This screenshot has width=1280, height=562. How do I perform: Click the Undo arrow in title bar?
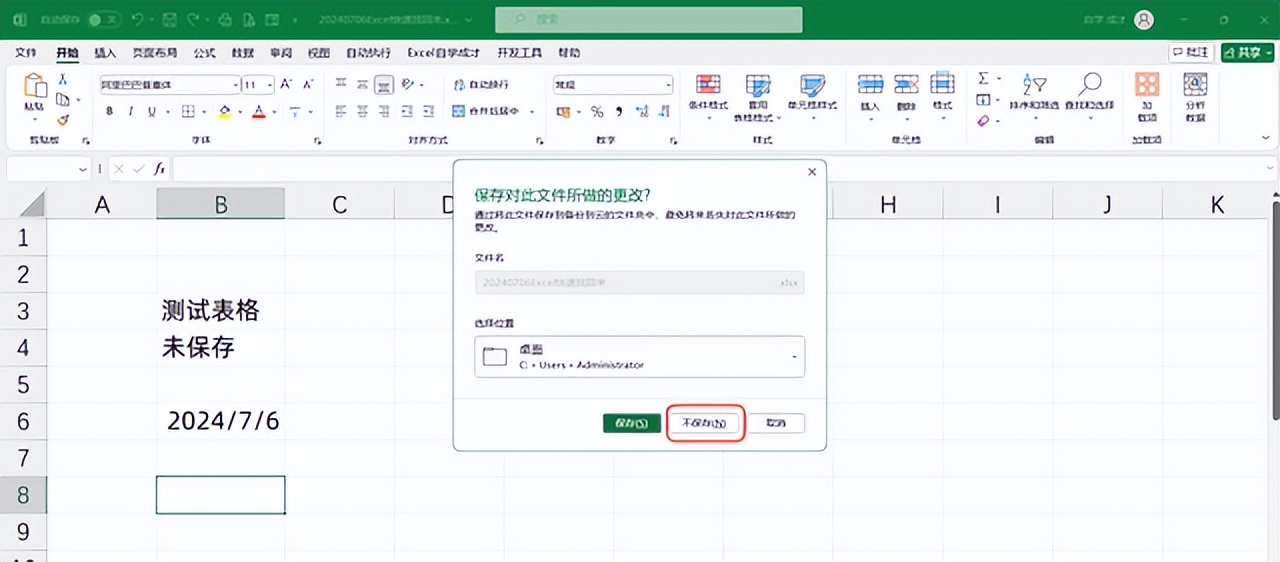click(x=137, y=19)
